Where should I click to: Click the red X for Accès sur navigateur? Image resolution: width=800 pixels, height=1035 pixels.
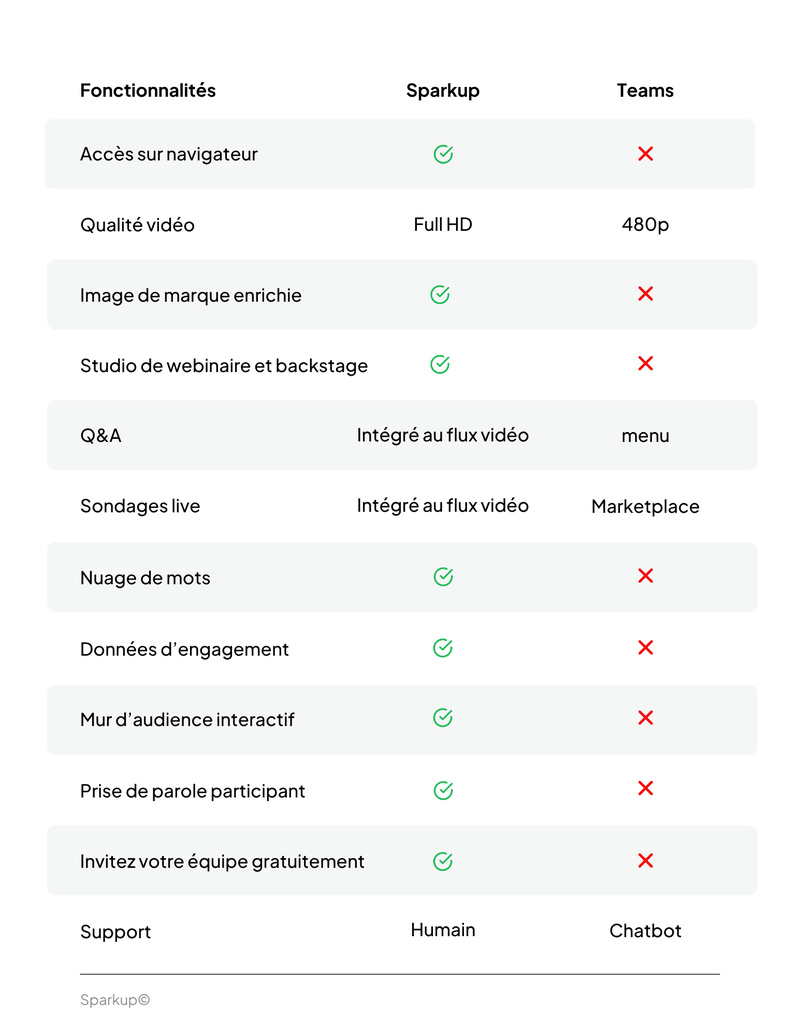click(x=646, y=154)
